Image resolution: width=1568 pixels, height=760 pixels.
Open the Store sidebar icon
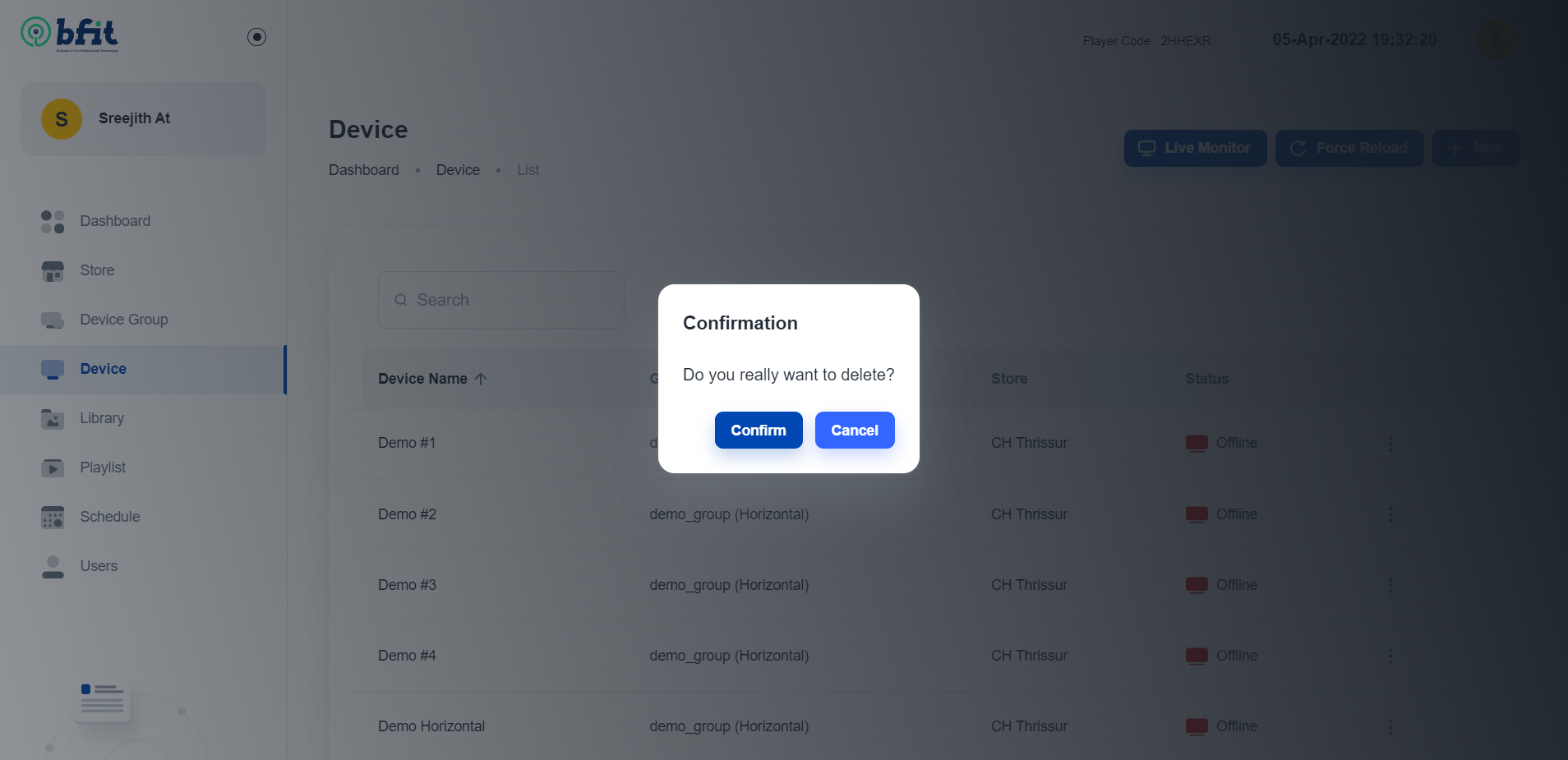(53, 270)
